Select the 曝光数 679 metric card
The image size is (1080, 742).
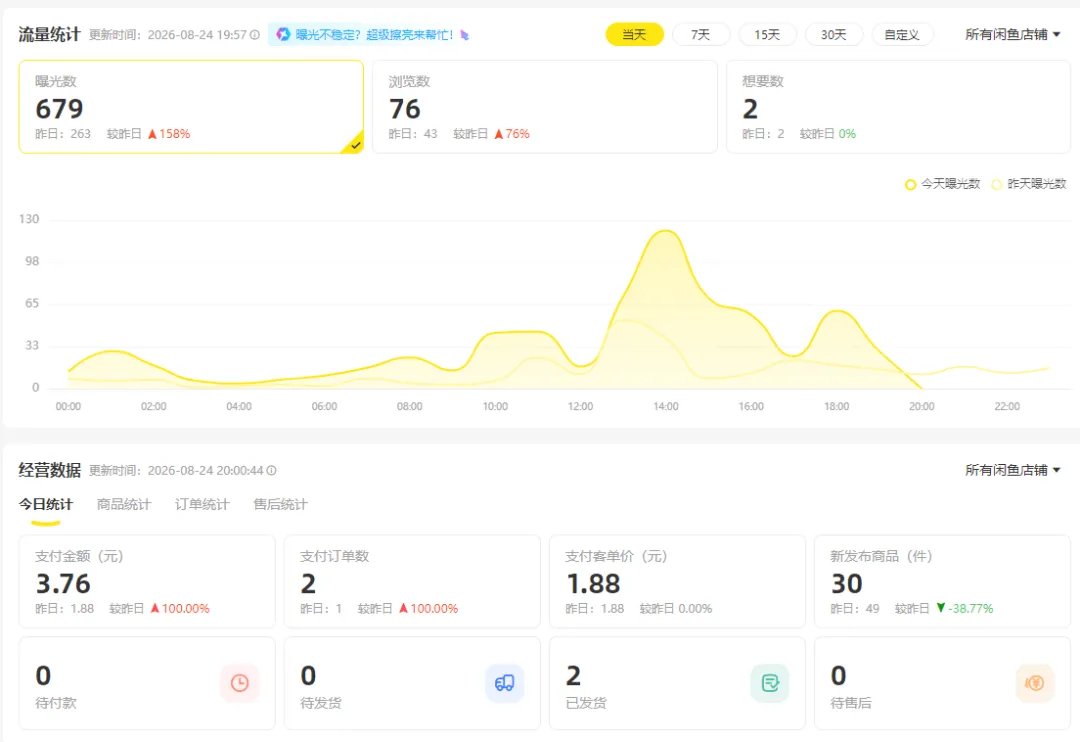pyautogui.click(x=191, y=107)
